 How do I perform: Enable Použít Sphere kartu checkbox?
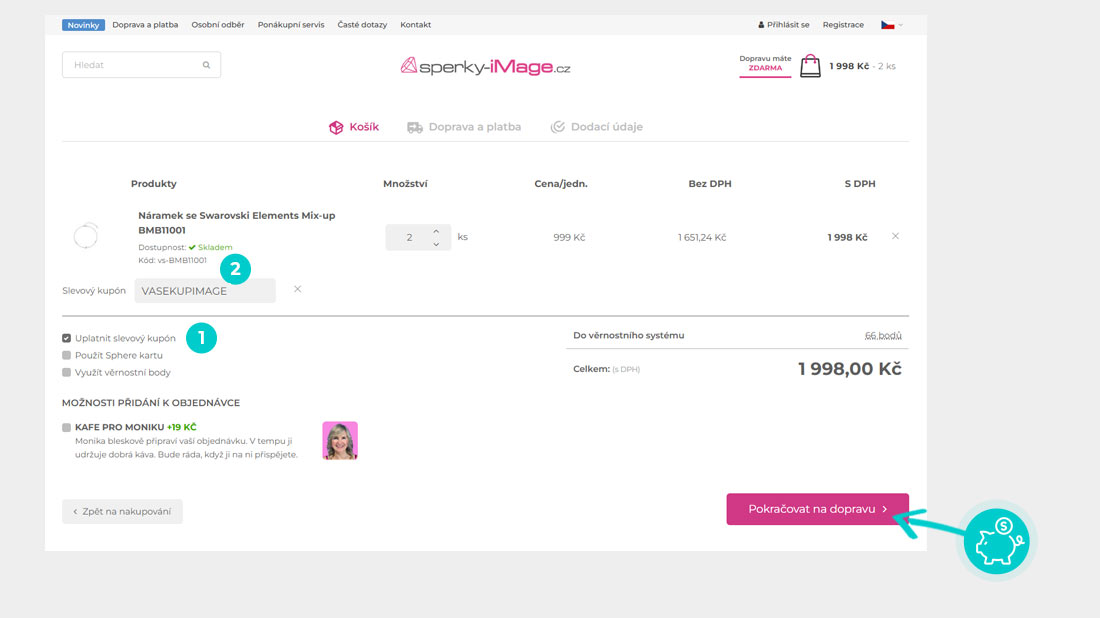[x=67, y=355]
